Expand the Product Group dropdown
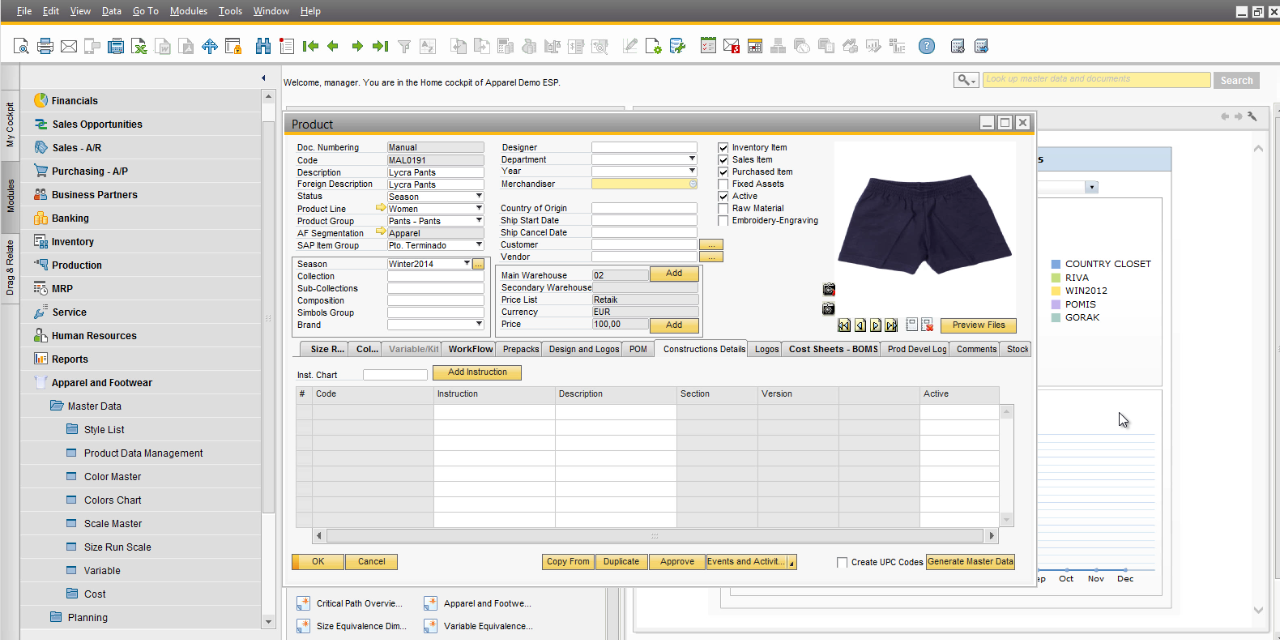 pyautogui.click(x=479, y=221)
